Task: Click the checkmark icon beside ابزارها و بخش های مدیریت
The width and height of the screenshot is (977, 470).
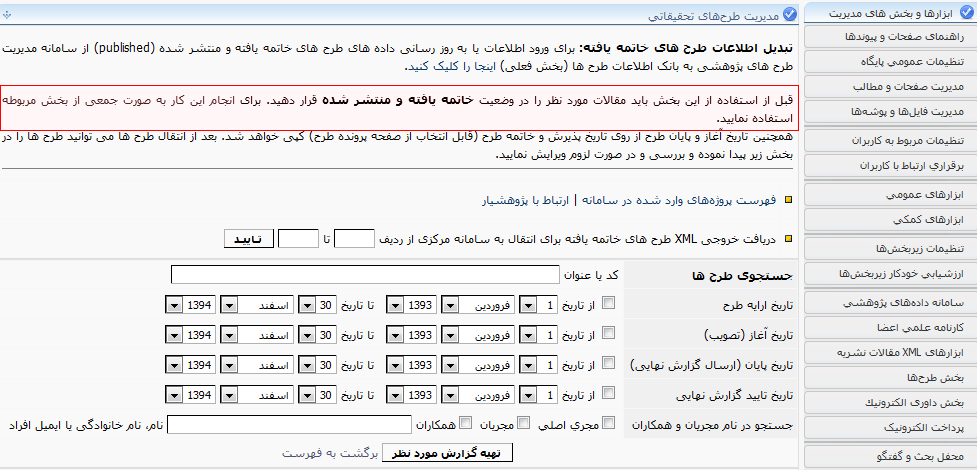Action: (965, 13)
